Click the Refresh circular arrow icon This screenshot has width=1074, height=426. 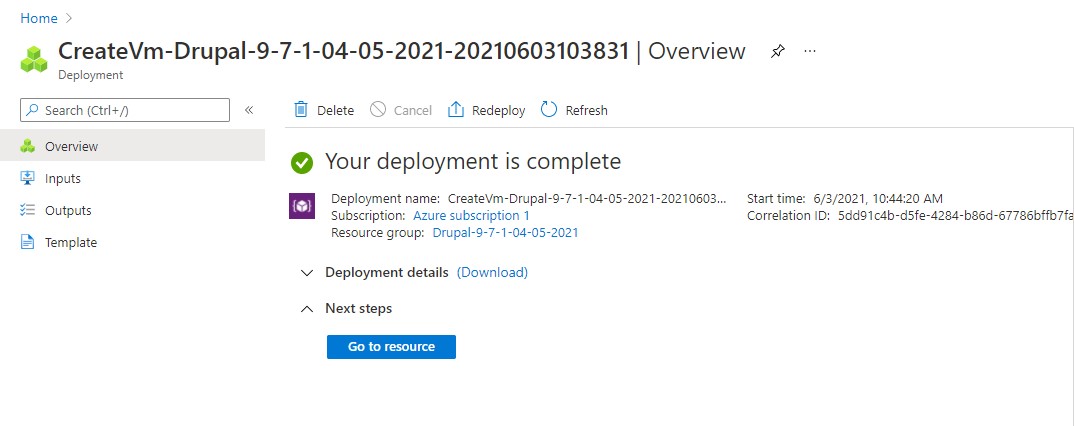coord(549,110)
